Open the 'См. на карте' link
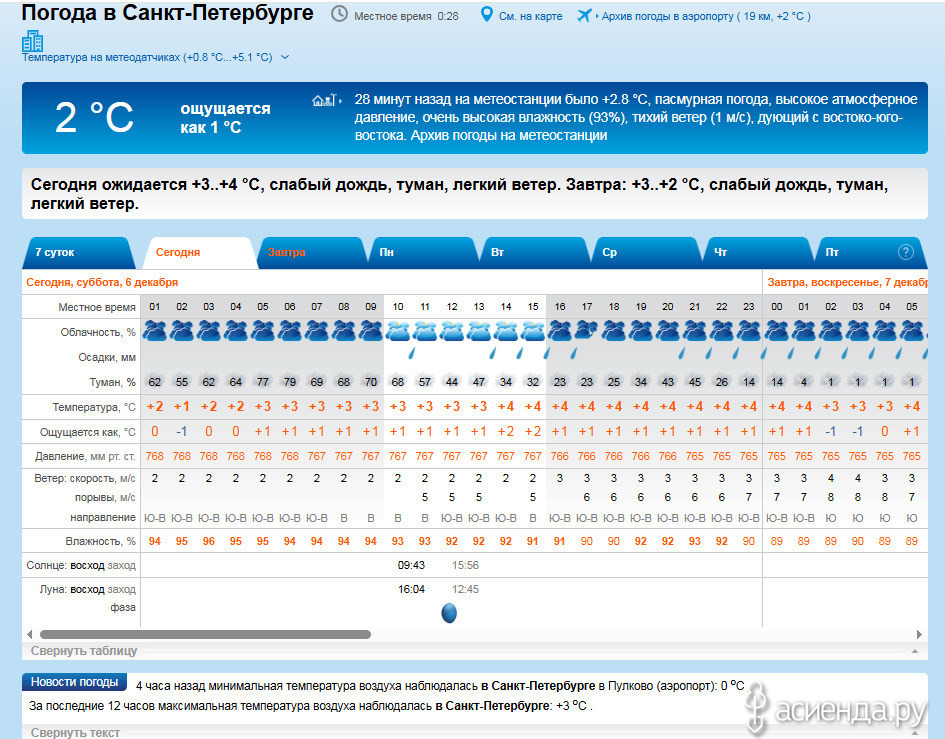The width and height of the screenshot is (945, 739). pos(530,16)
